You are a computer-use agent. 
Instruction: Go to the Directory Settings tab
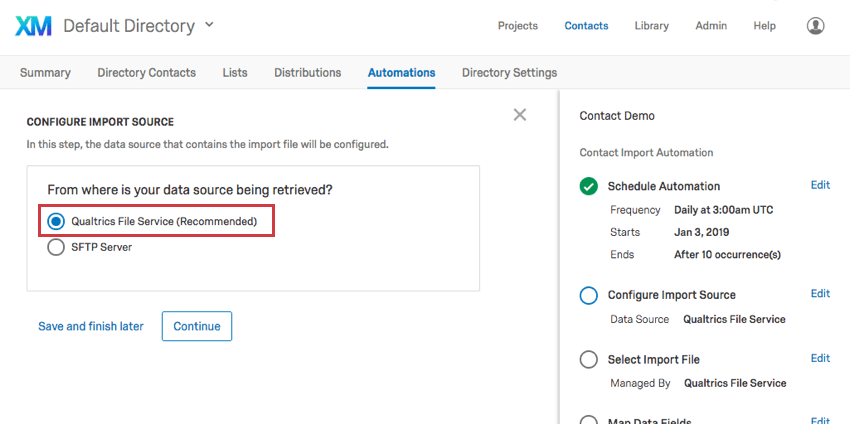509,72
